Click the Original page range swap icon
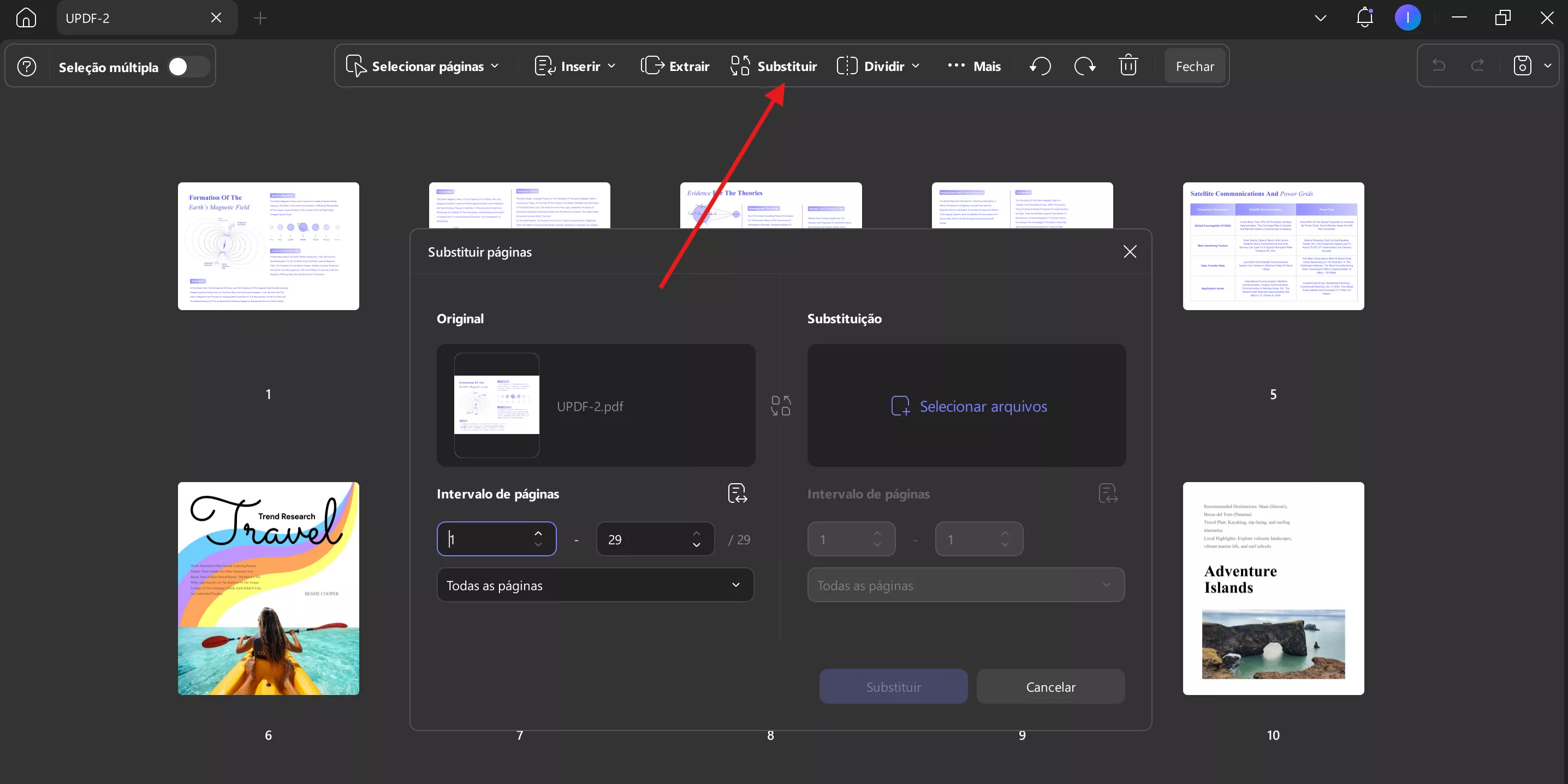1568x784 pixels. click(x=737, y=493)
